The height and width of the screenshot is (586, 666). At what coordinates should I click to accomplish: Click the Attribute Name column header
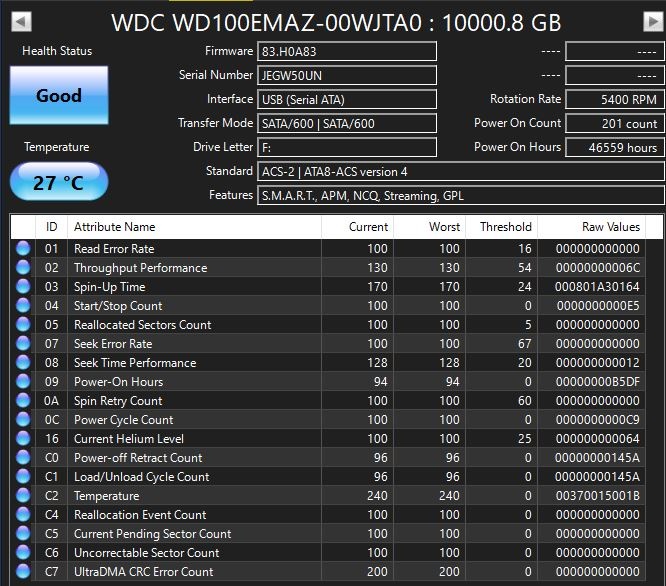tap(195, 227)
